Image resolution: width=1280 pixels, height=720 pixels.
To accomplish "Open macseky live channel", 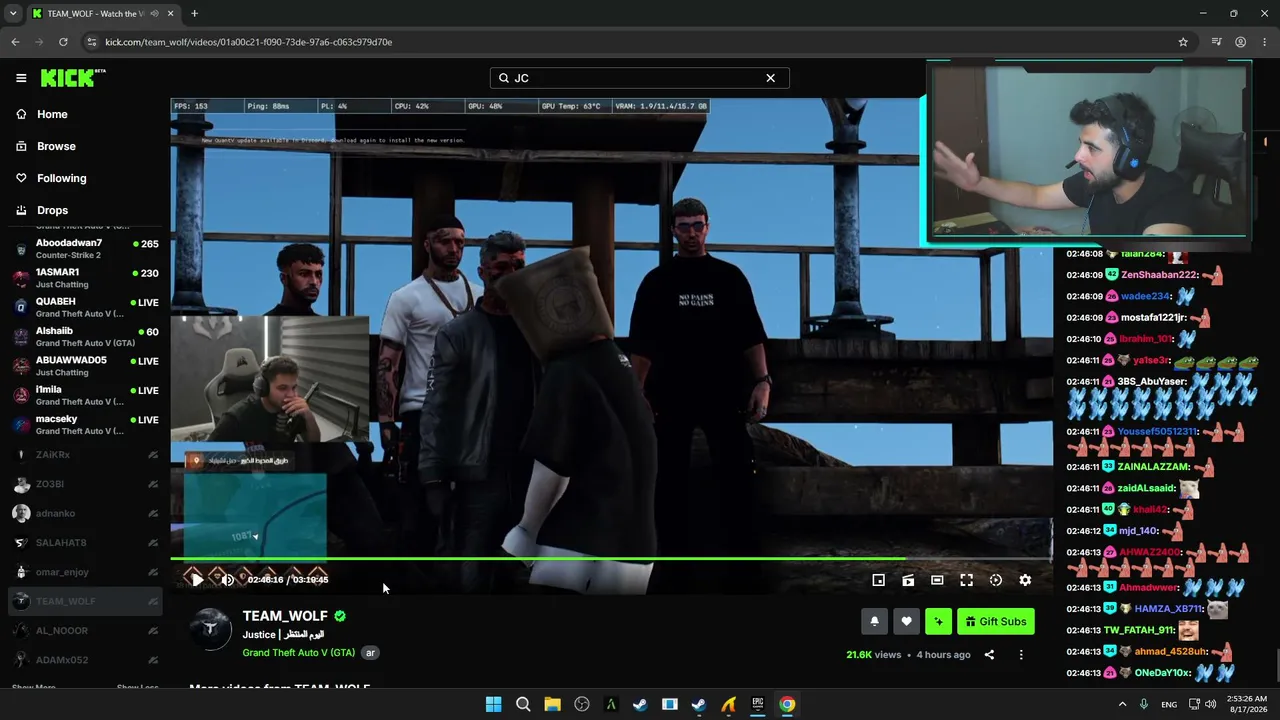I will click(85, 425).
